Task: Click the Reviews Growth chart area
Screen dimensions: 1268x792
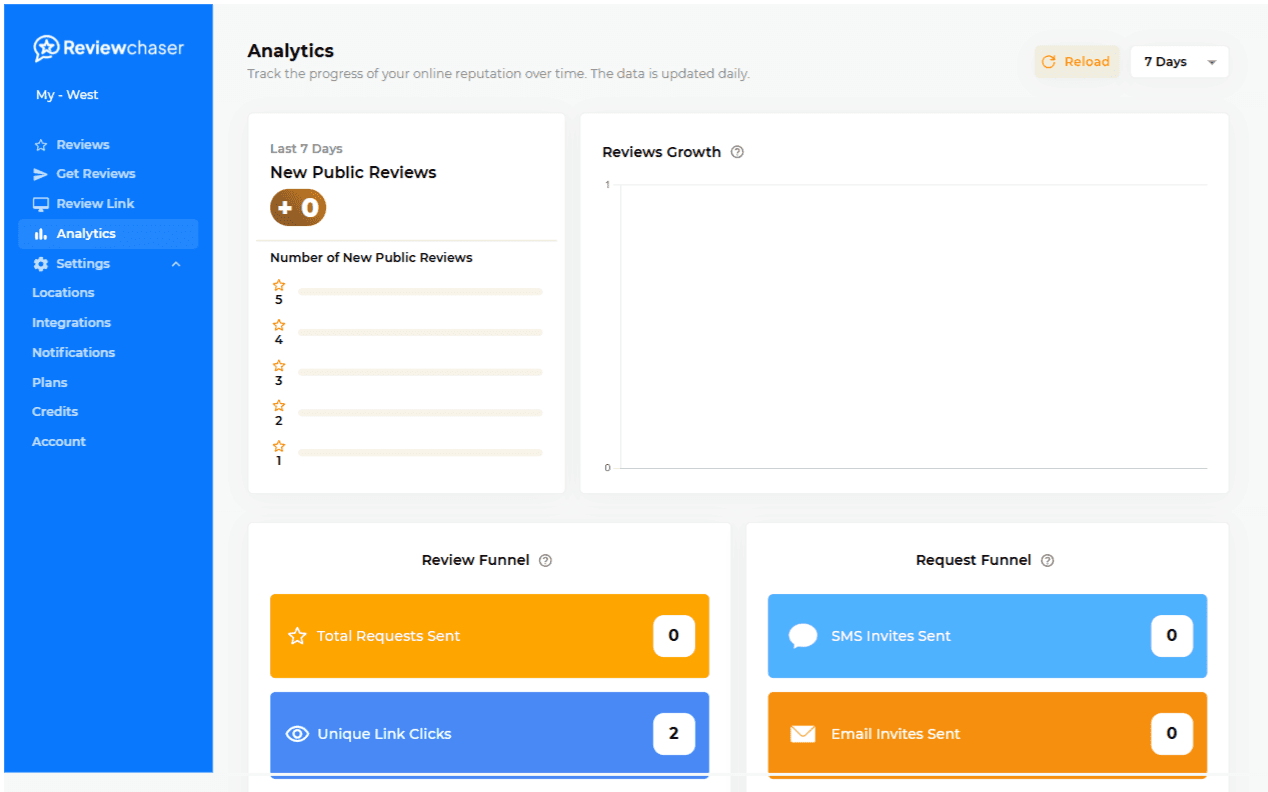Action: (x=913, y=327)
